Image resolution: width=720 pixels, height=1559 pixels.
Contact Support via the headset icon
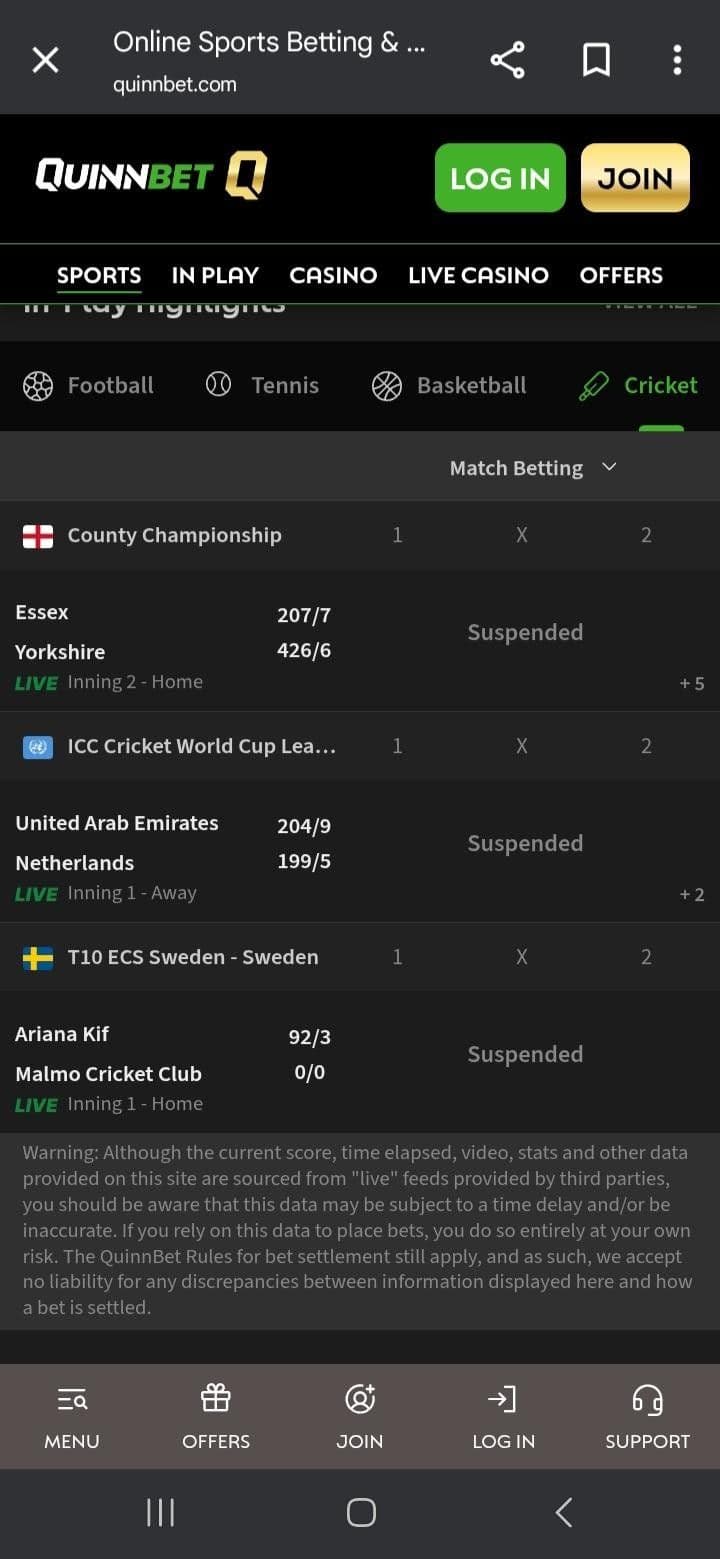coord(647,1400)
